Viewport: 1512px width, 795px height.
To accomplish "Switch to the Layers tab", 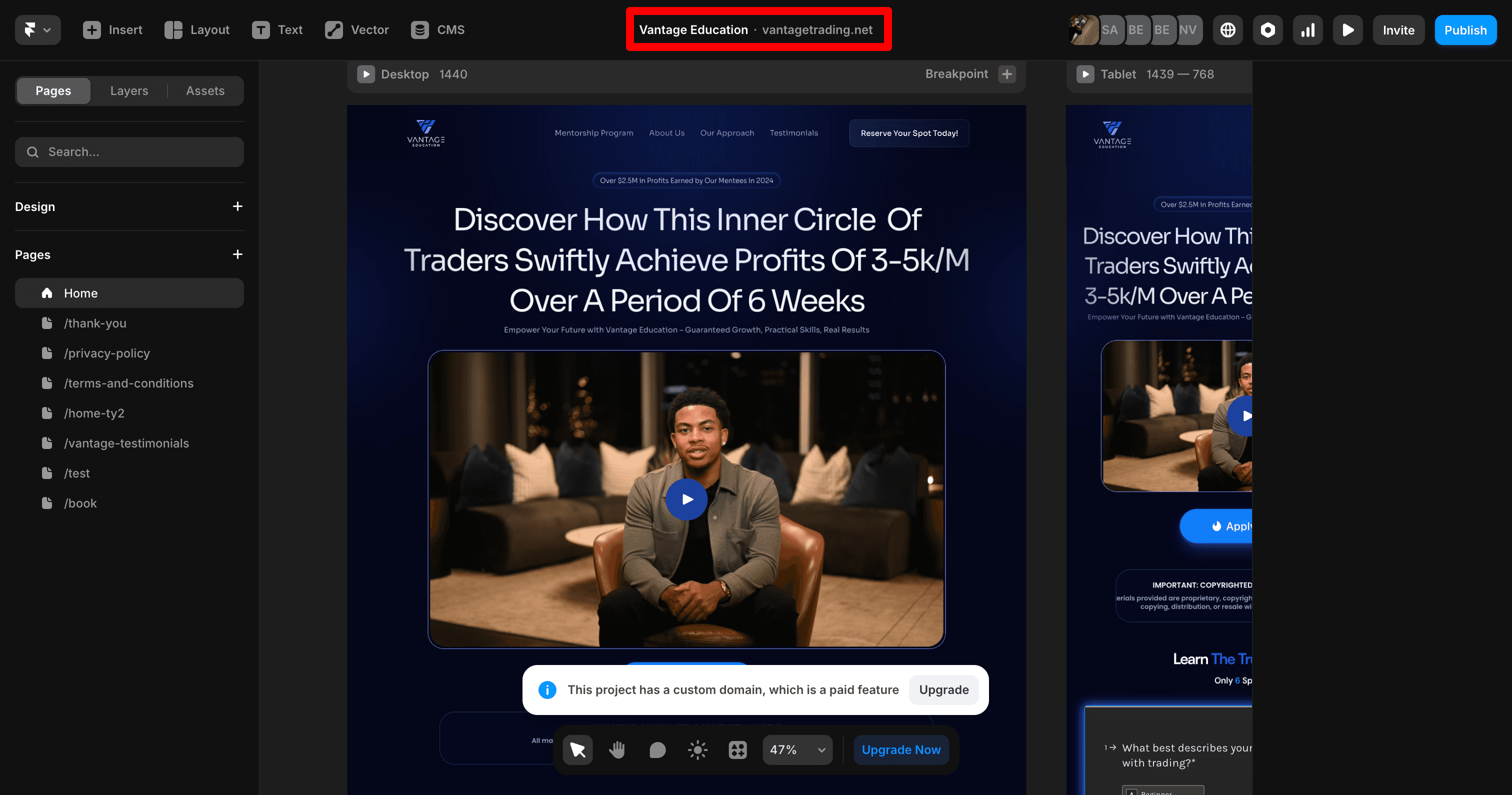I will [x=129, y=90].
